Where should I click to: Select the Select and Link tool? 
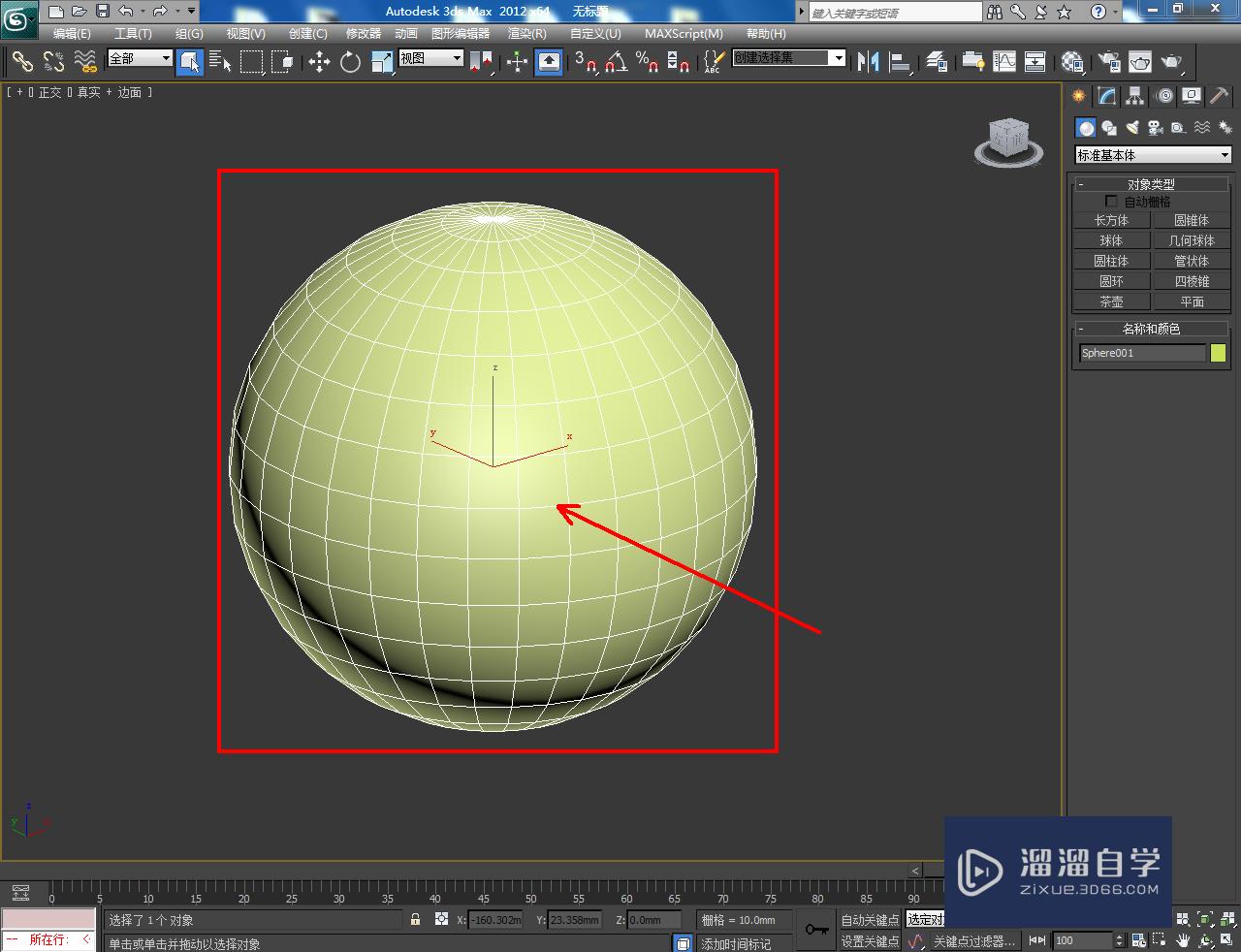click(x=22, y=62)
